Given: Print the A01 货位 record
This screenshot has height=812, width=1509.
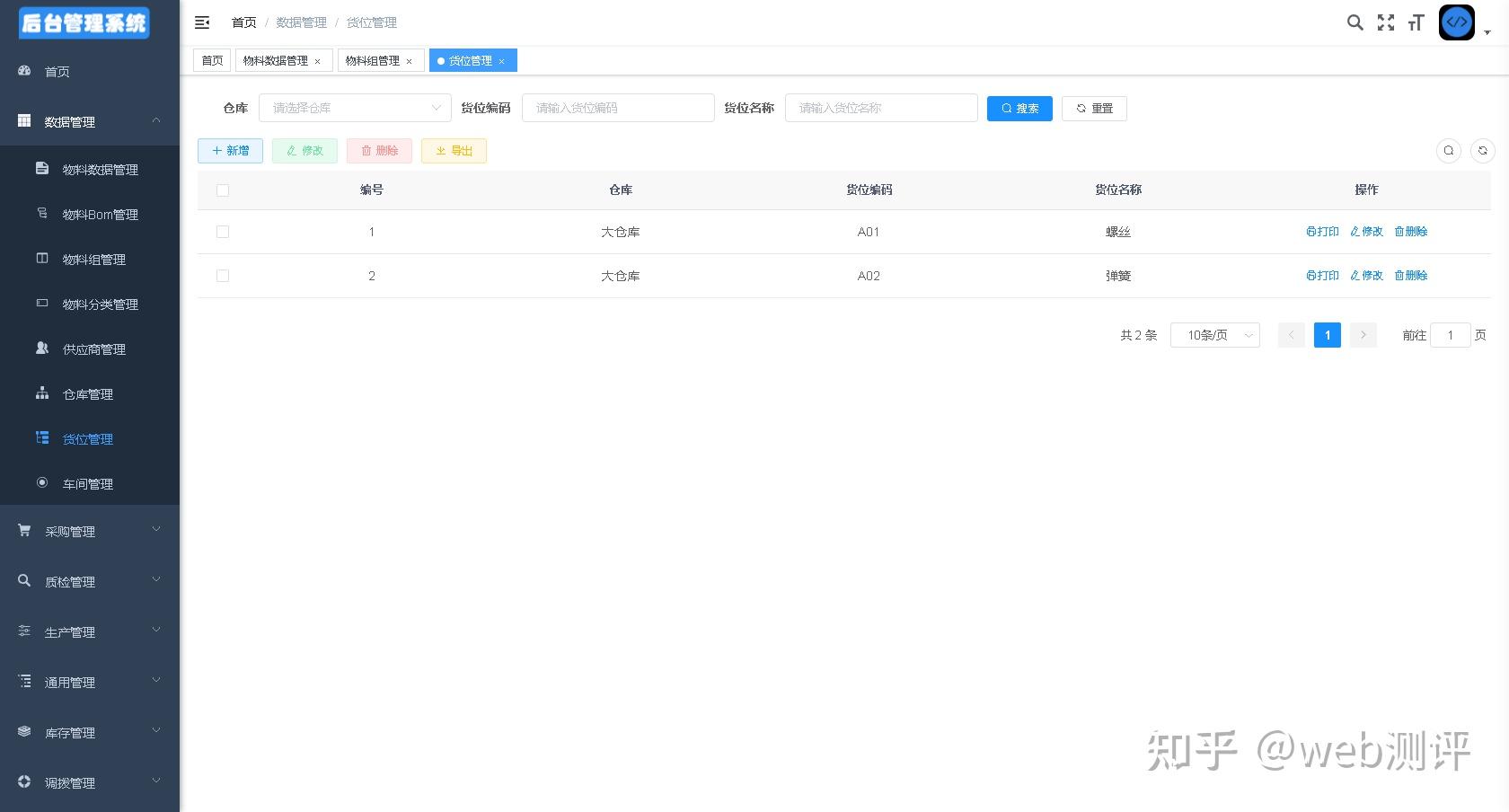Looking at the screenshot, I should click(x=1320, y=231).
